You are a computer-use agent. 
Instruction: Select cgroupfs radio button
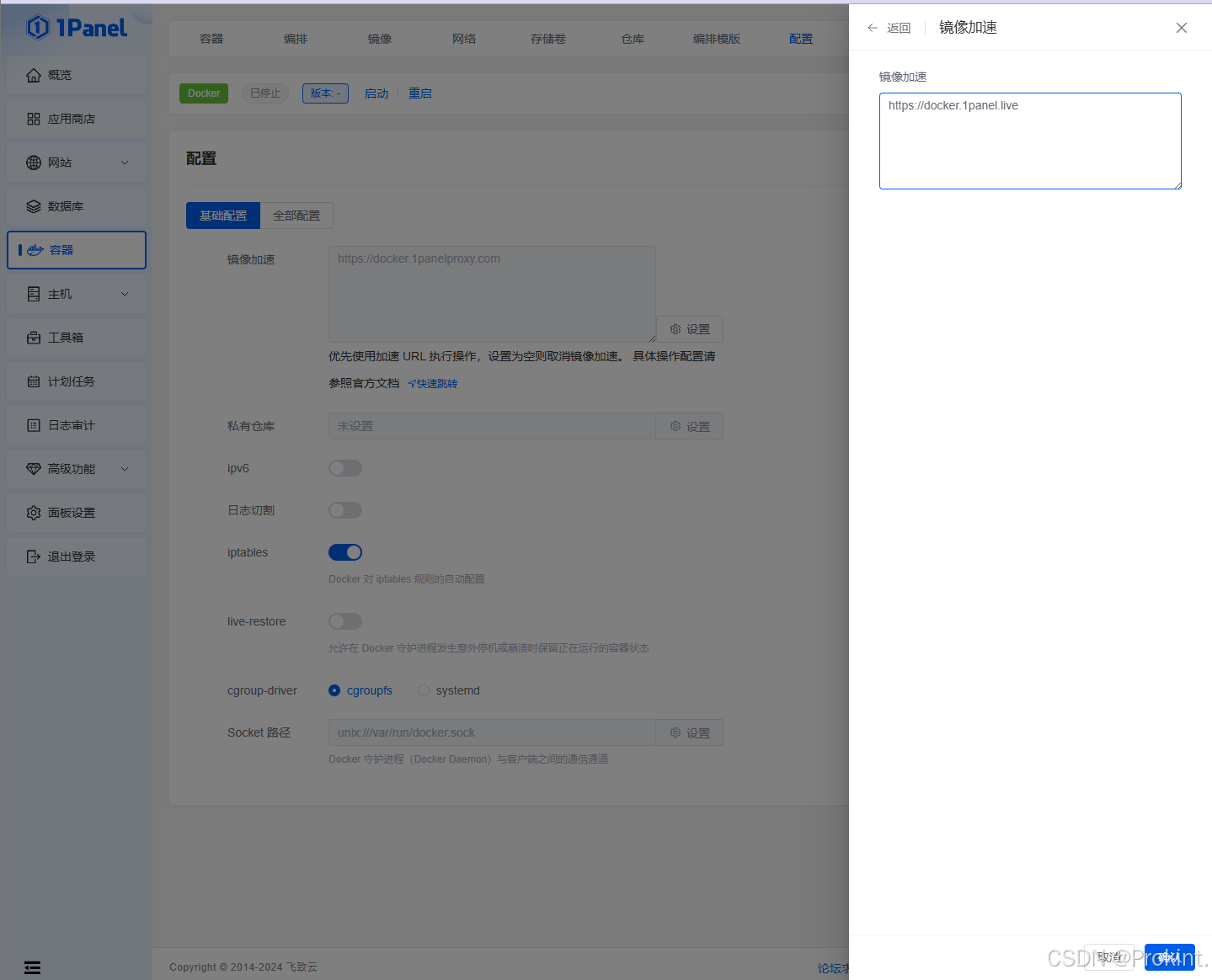coord(334,690)
